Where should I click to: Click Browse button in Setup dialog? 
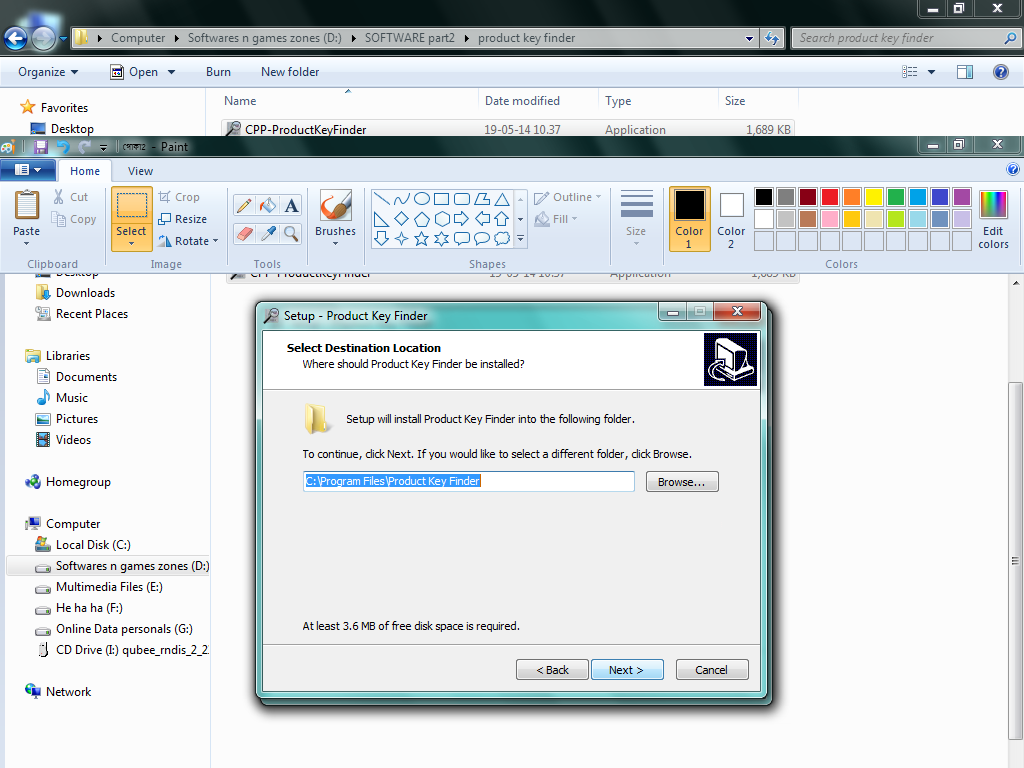pyautogui.click(x=682, y=482)
